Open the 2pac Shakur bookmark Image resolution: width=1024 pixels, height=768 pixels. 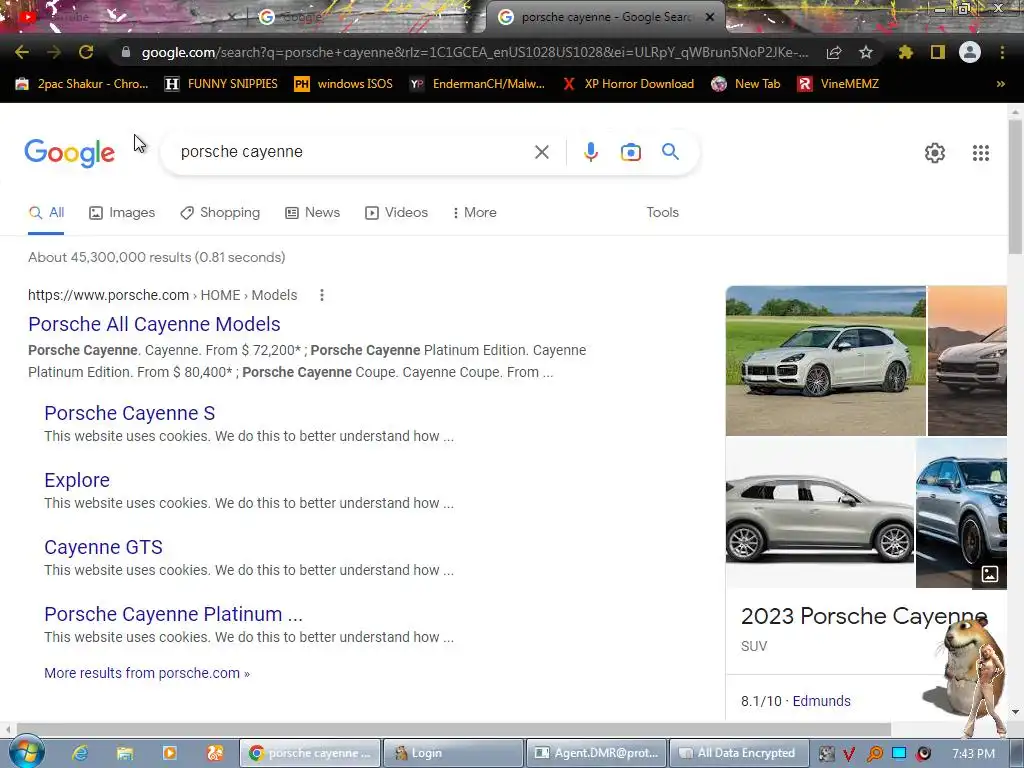pyautogui.click(x=82, y=84)
